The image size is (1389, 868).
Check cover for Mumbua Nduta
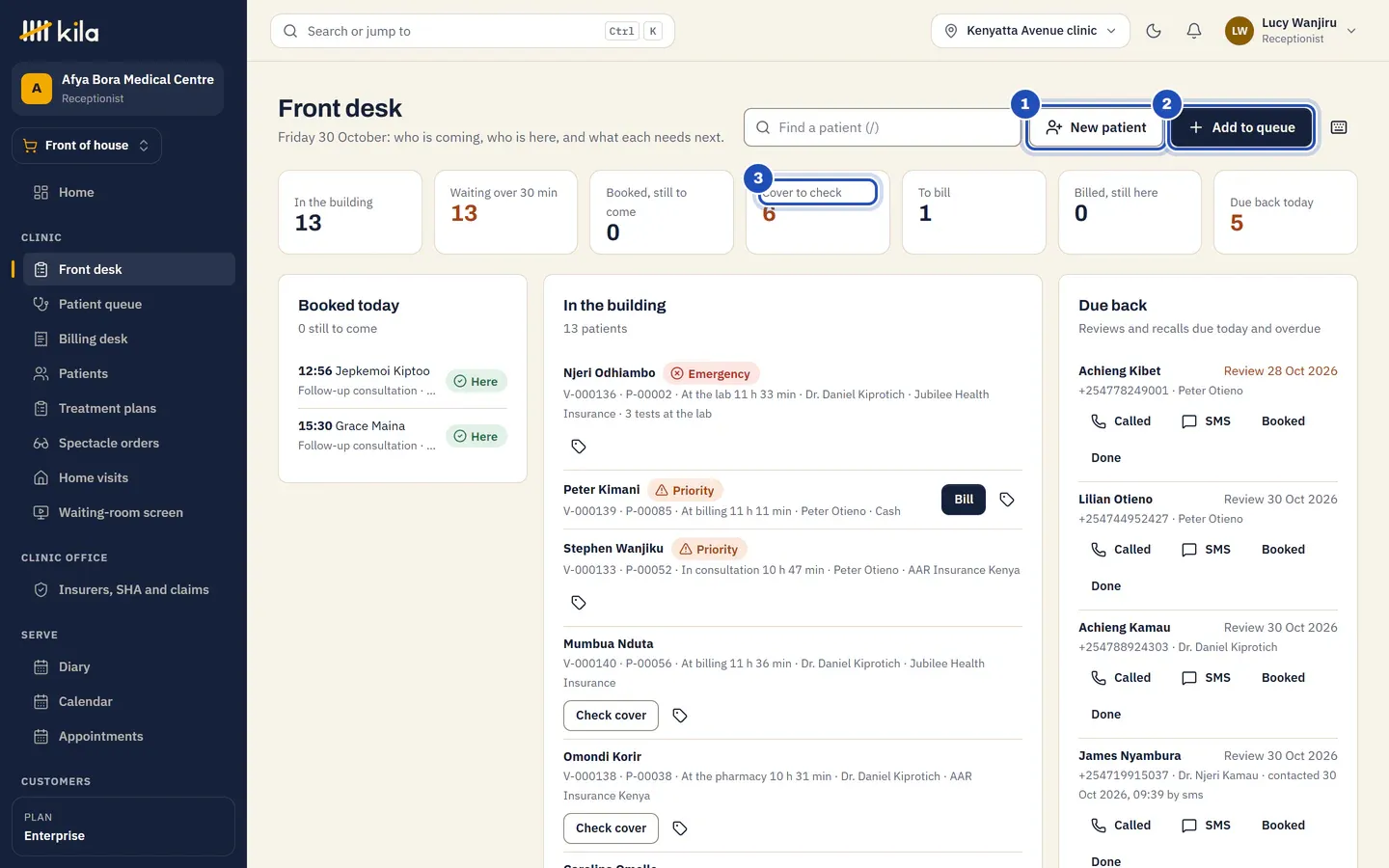(x=611, y=716)
